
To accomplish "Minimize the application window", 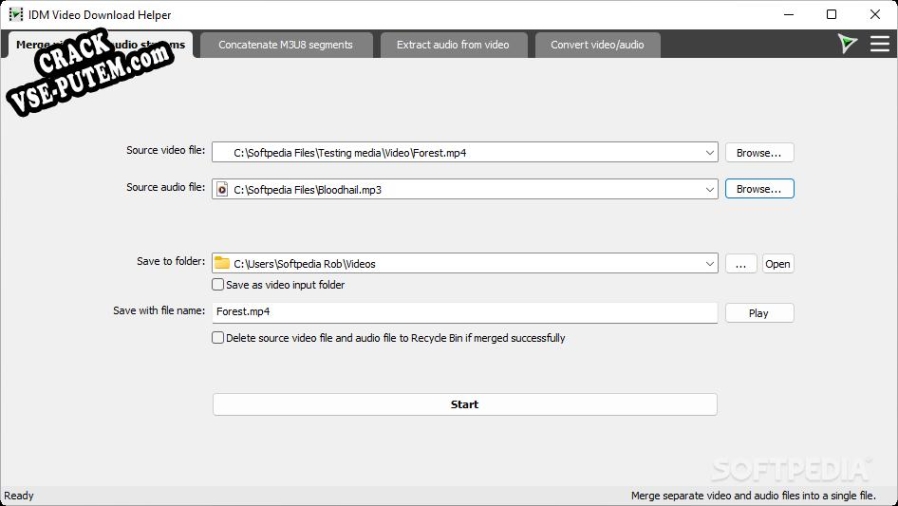I will click(786, 15).
